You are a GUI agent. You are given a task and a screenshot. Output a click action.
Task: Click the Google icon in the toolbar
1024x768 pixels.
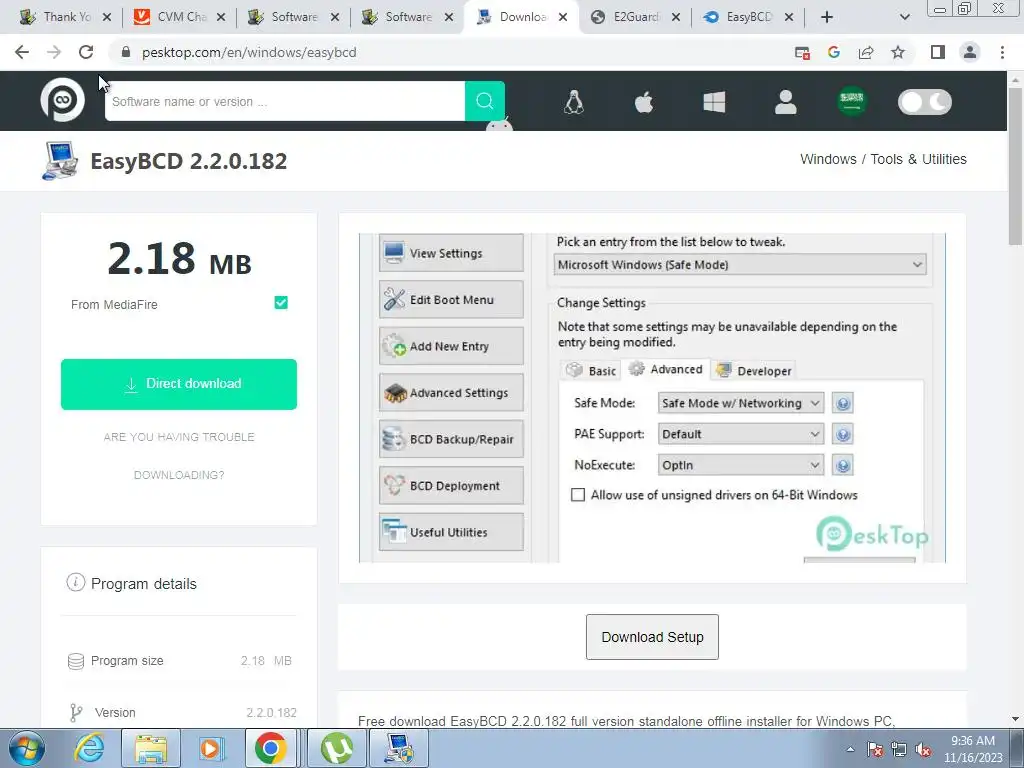point(833,52)
